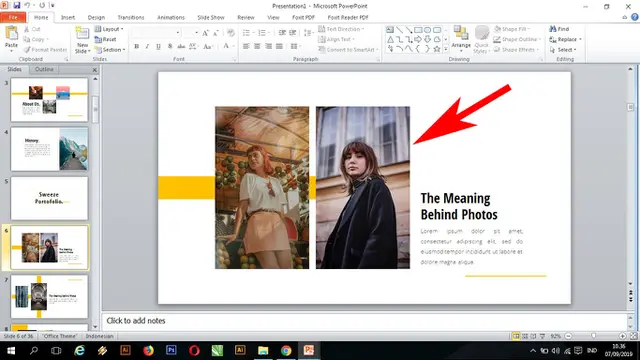Screen dimensions: 640x360
Task: Select slide 7 thumbnail in pane
Action: click(x=49, y=297)
